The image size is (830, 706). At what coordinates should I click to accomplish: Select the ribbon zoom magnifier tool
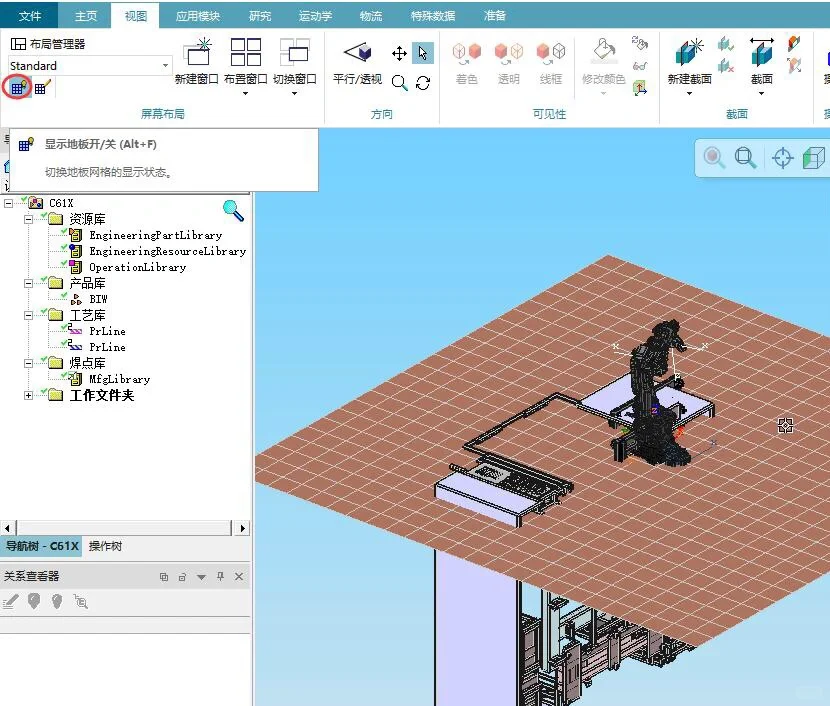click(400, 83)
